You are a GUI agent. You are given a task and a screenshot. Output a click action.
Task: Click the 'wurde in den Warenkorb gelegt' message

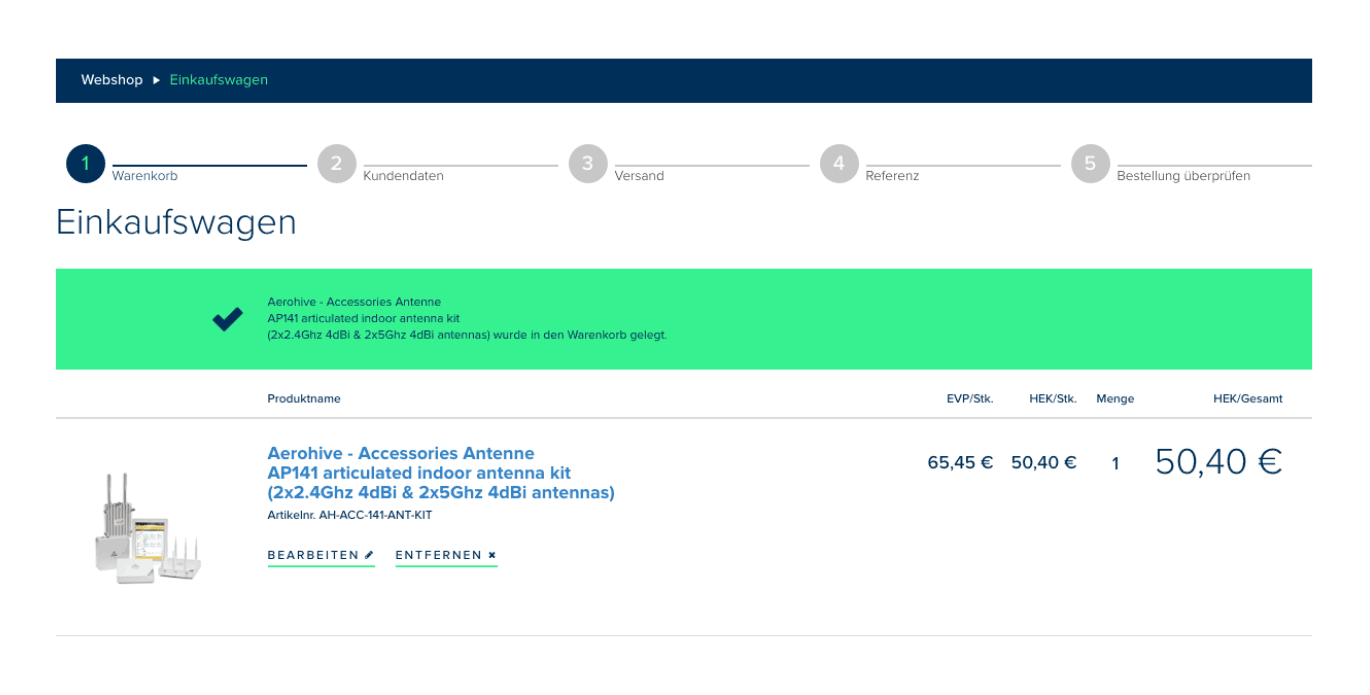580,336
